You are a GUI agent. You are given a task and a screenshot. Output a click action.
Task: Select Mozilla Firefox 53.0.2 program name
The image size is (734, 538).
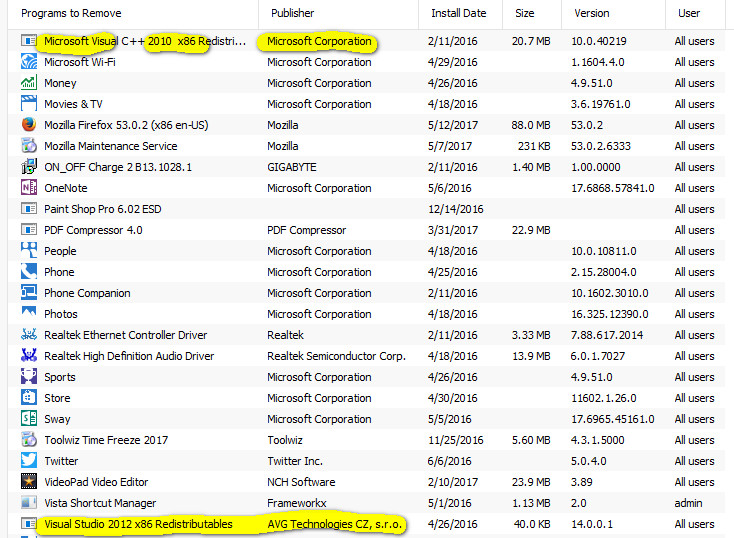[x=126, y=125]
